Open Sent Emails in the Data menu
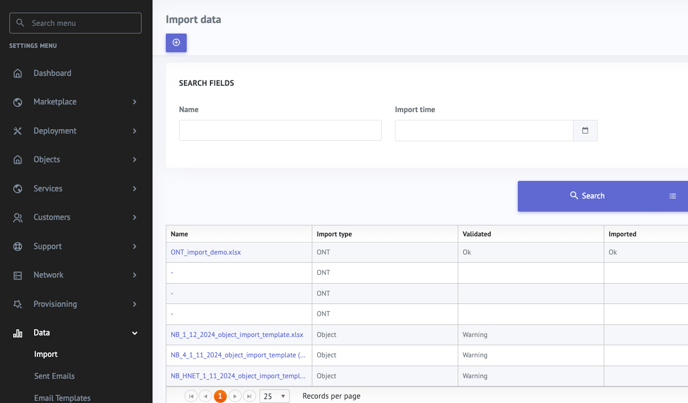The height and width of the screenshot is (403, 688). pyautogui.click(x=54, y=376)
